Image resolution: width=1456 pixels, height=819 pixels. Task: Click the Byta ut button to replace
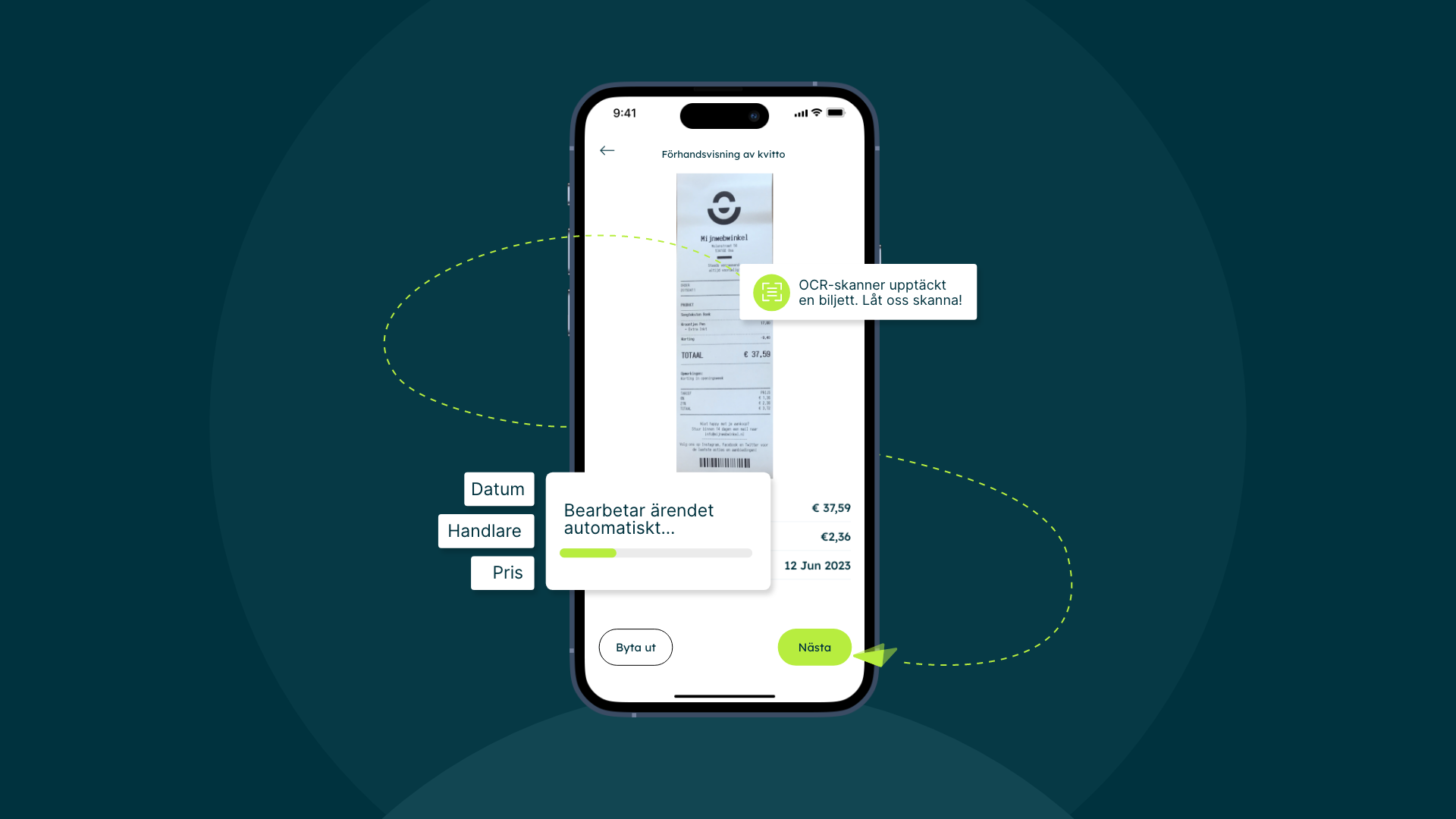[634, 646]
